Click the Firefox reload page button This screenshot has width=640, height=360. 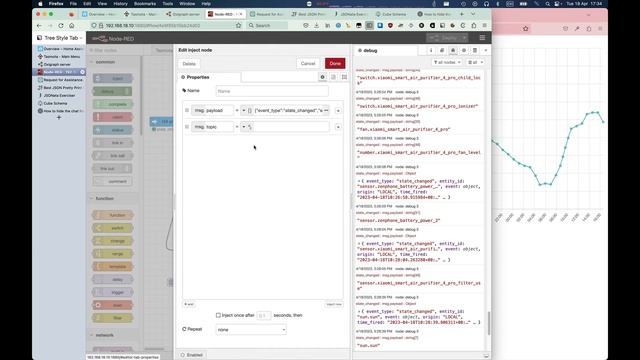tap(61, 25)
